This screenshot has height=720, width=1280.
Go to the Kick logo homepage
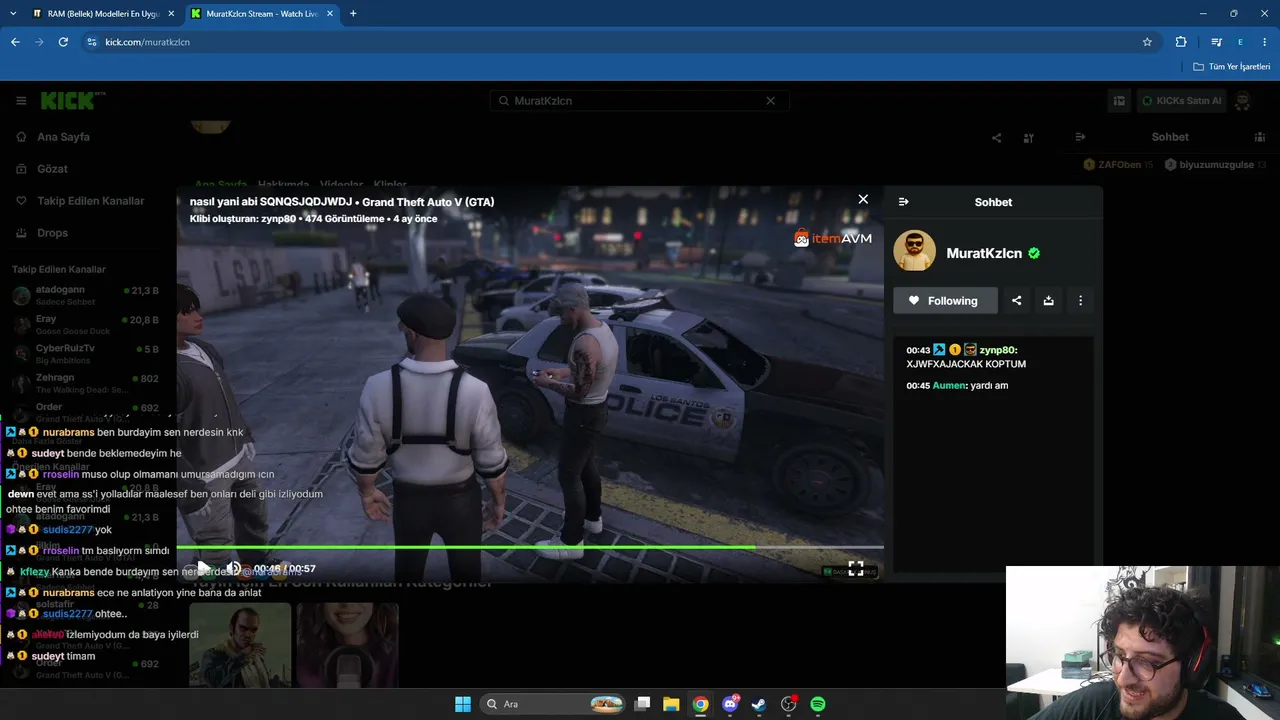coord(72,100)
